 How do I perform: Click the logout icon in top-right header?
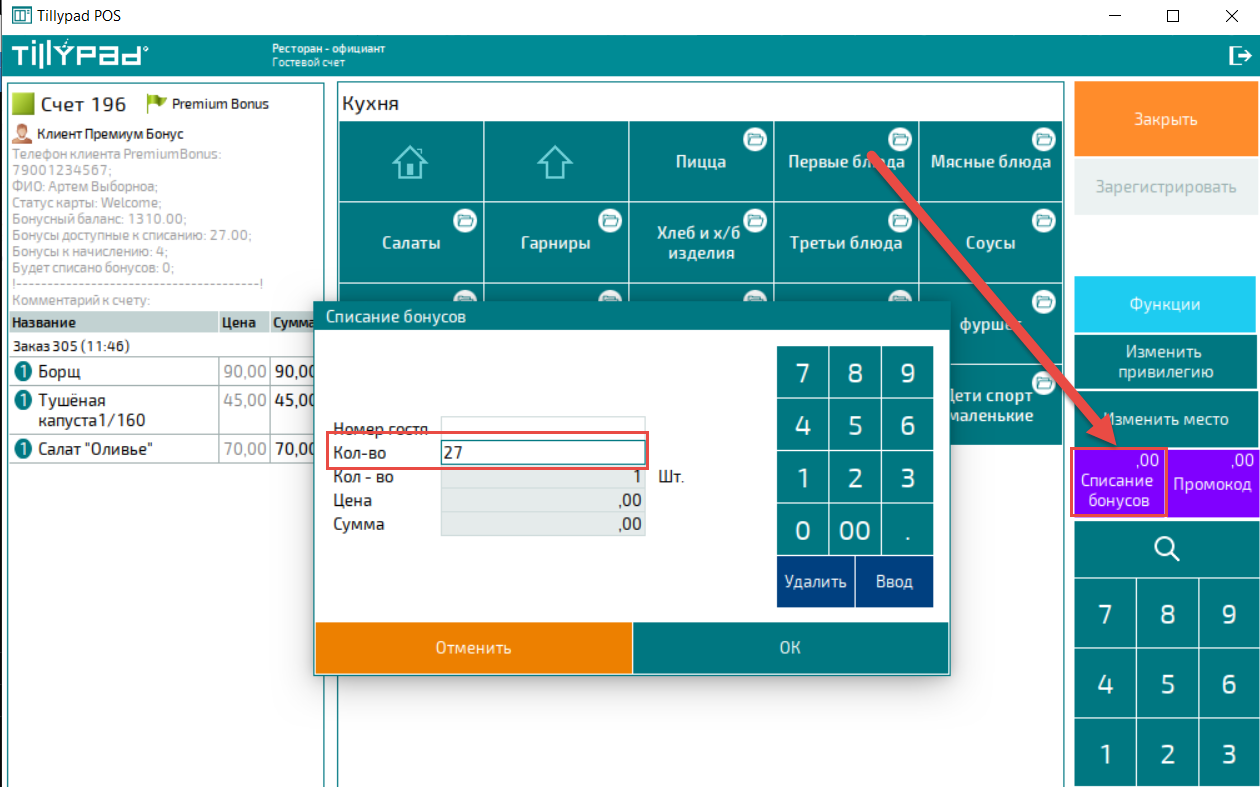[x=1239, y=56]
